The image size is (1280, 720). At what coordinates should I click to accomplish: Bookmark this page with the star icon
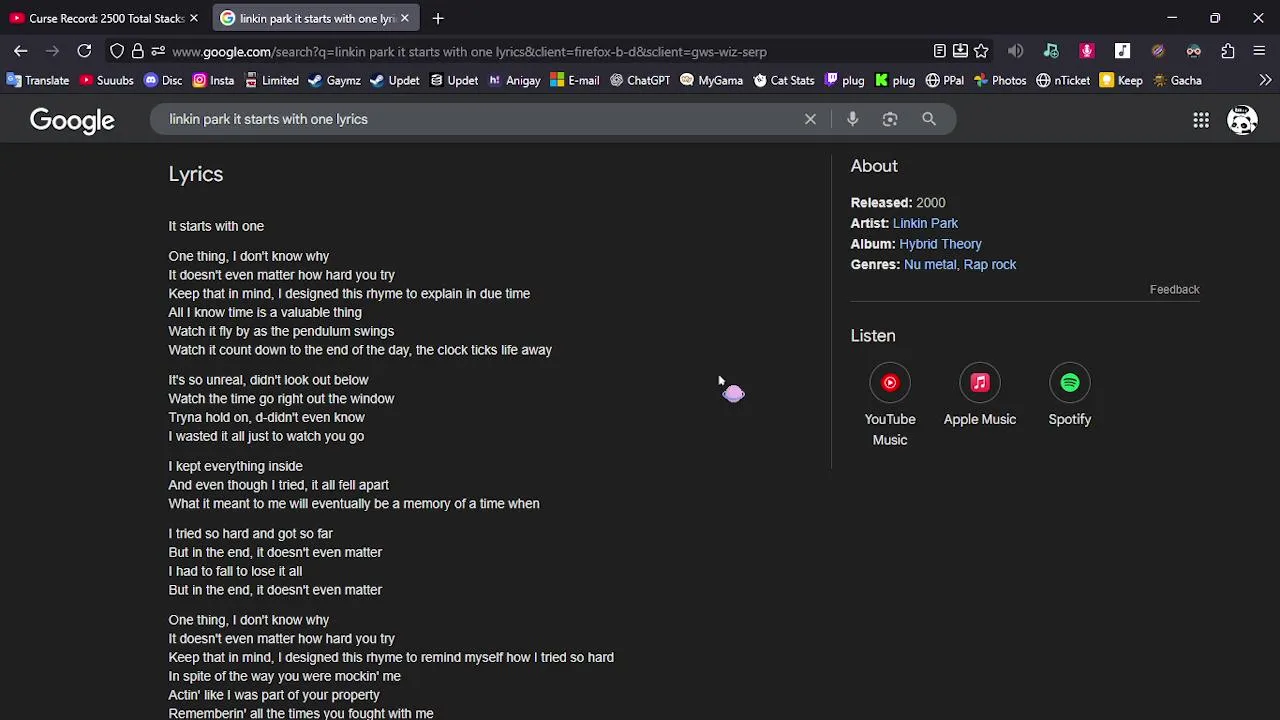tap(981, 51)
